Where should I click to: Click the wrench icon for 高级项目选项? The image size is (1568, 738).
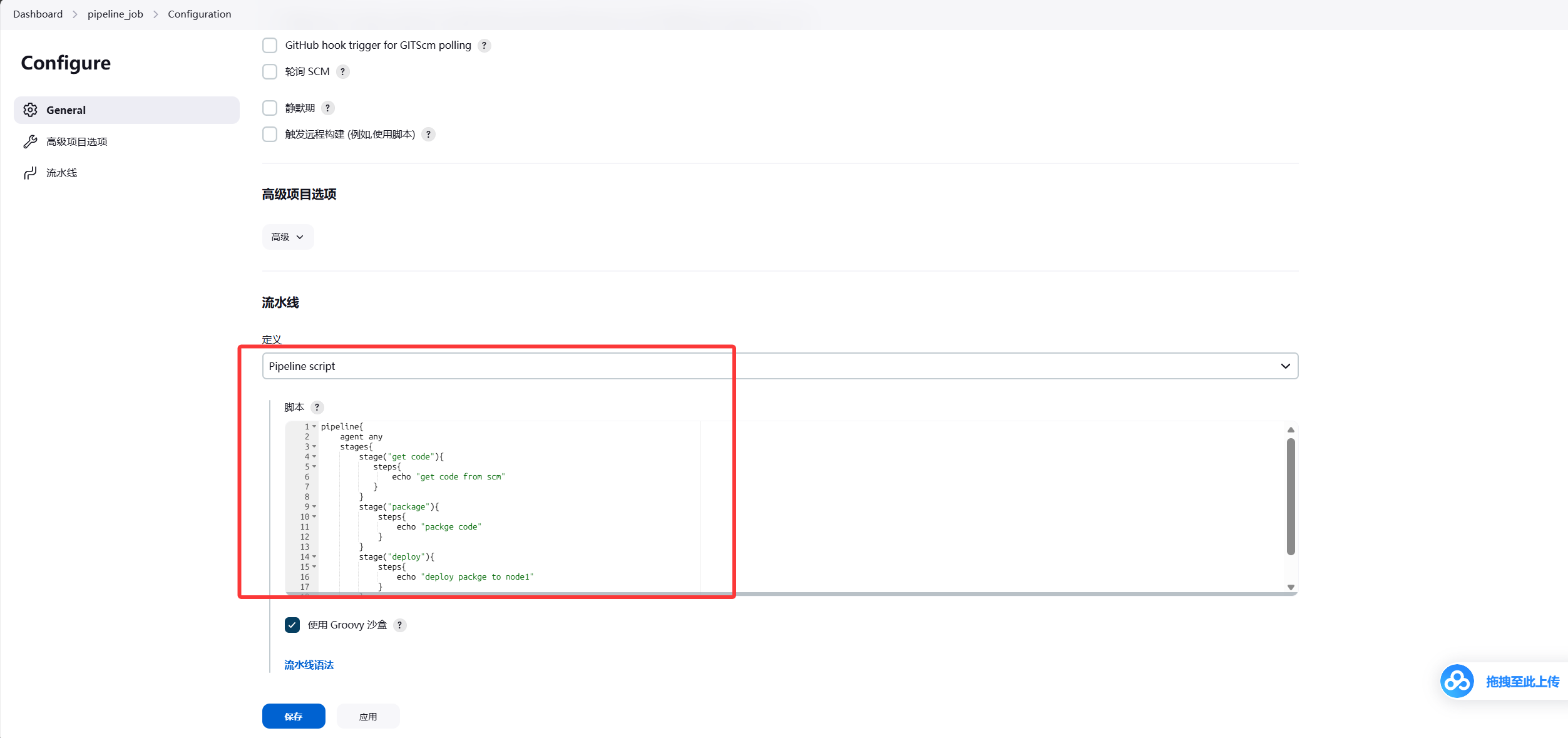pyautogui.click(x=30, y=141)
